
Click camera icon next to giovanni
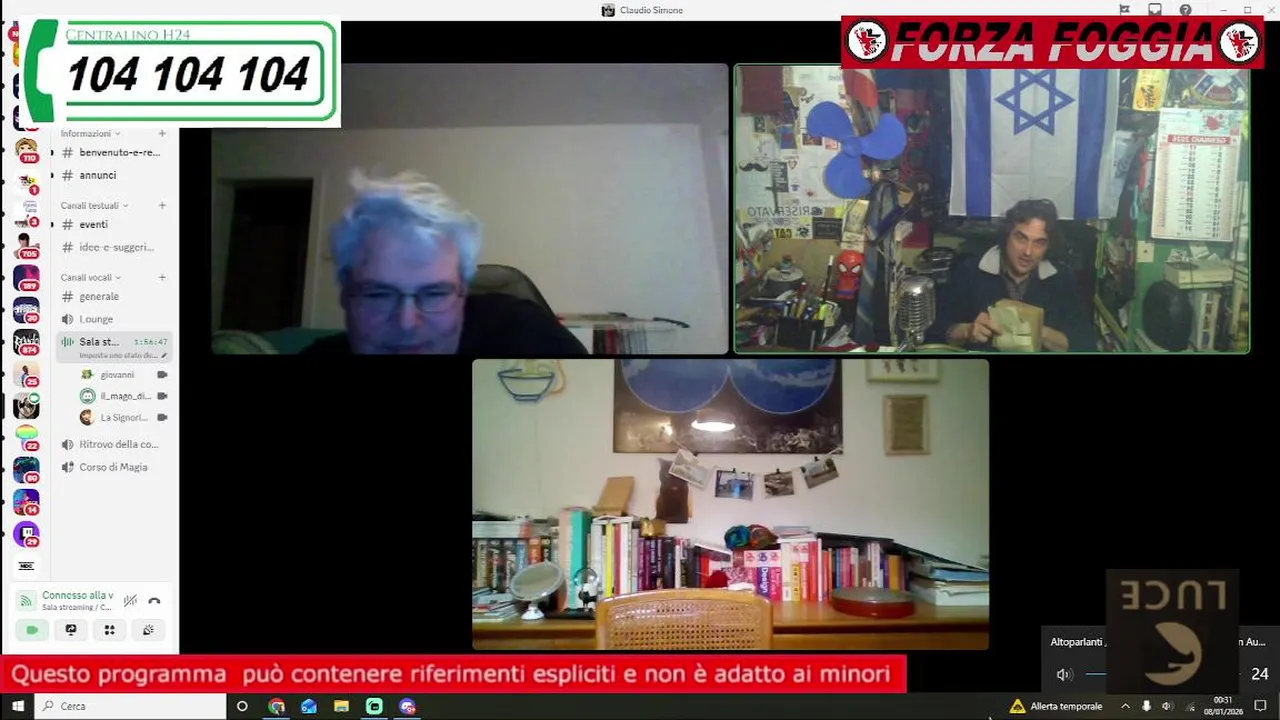[x=162, y=375]
